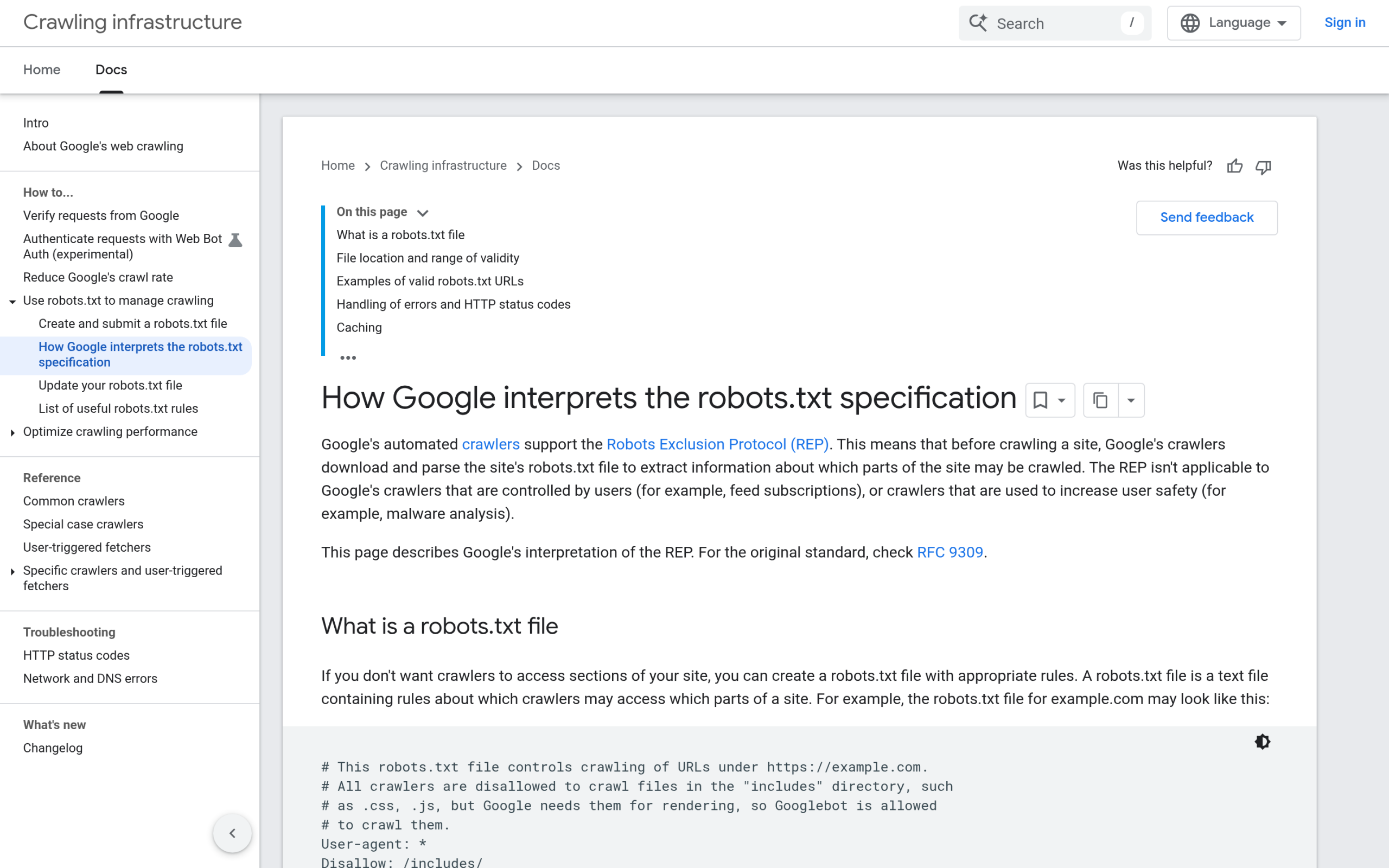Open User-triggered fetchers page
The height and width of the screenshot is (868, 1389).
tap(87, 548)
